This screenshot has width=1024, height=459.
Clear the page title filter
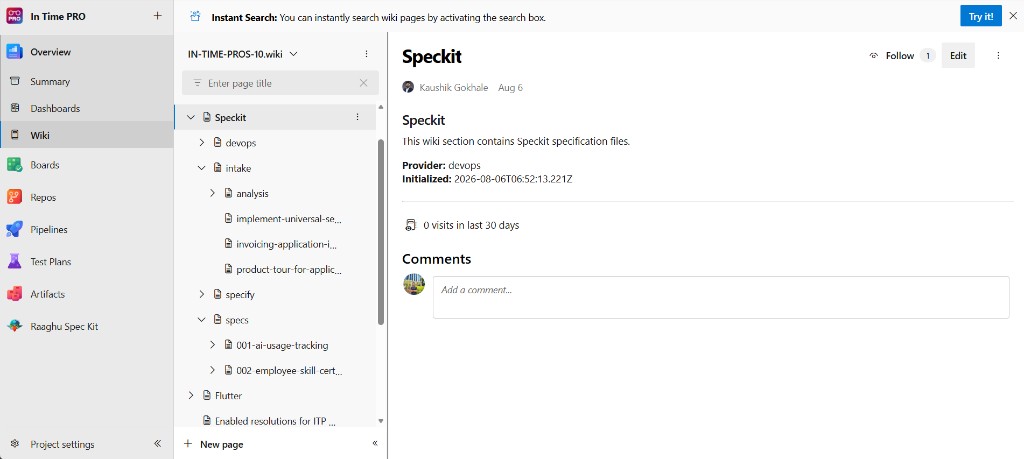point(364,83)
